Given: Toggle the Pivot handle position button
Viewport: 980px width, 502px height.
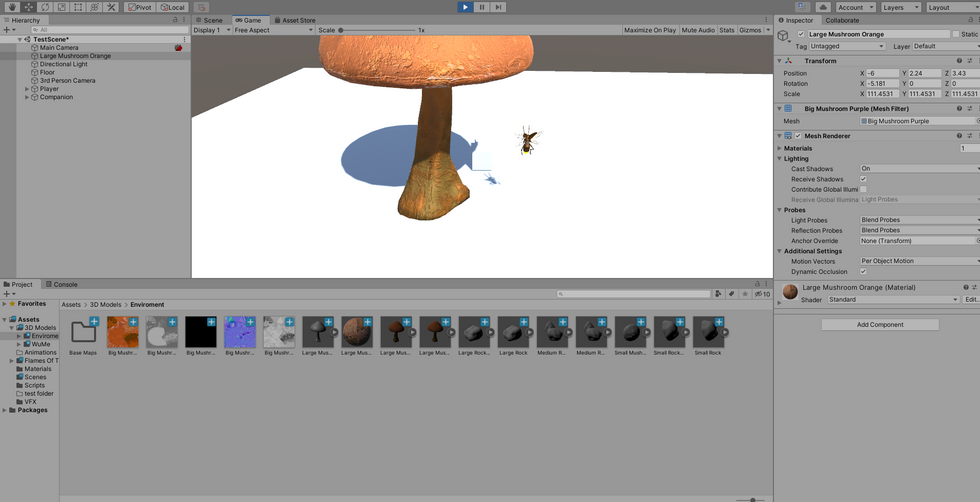Looking at the screenshot, I should pyautogui.click(x=139, y=7).
